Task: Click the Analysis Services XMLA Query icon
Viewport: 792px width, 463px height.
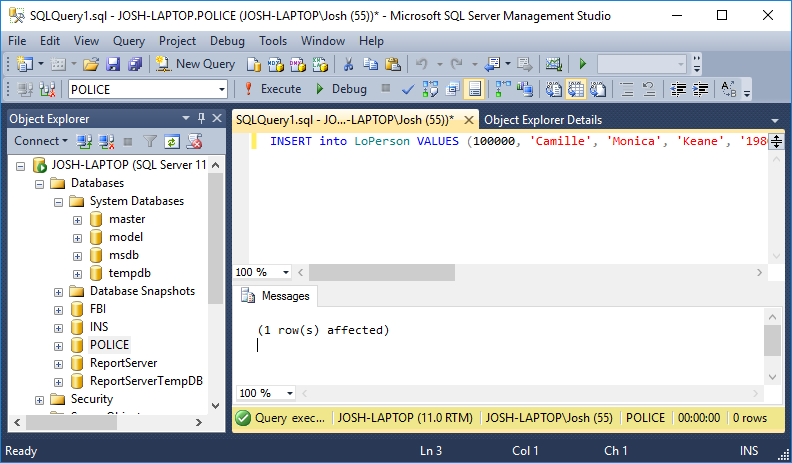Action: coord(320,64)
